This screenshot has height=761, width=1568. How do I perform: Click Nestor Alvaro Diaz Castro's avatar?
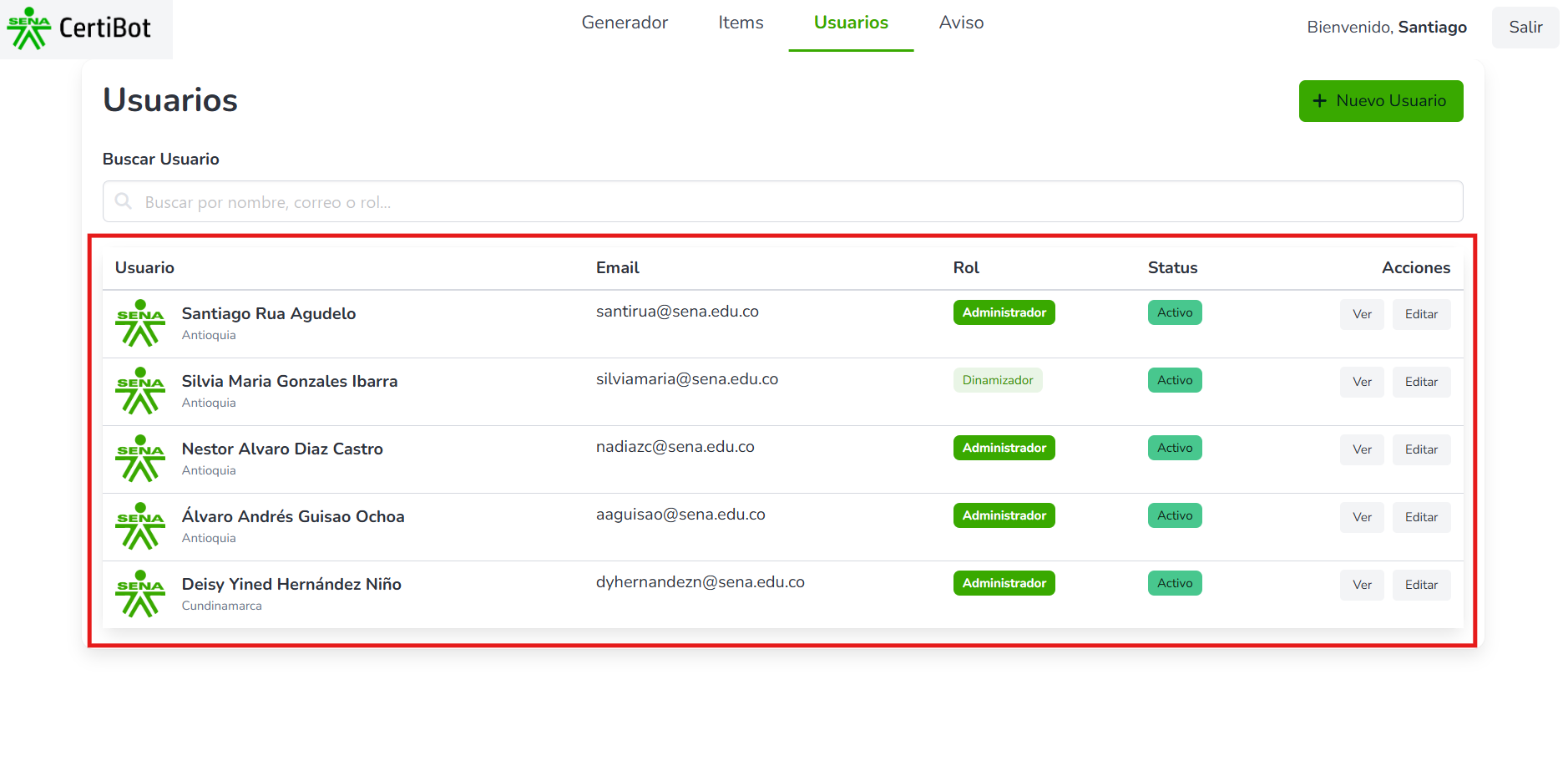140,459
